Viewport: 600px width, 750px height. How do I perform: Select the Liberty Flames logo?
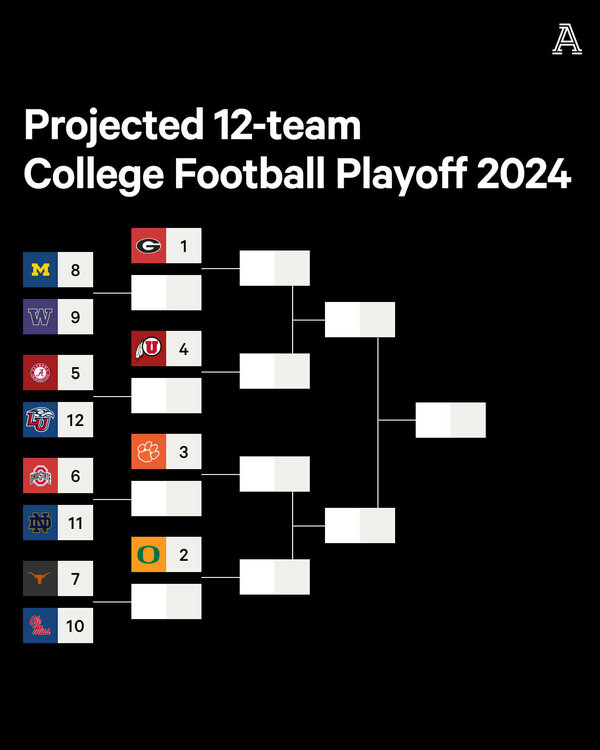point(40,421)
